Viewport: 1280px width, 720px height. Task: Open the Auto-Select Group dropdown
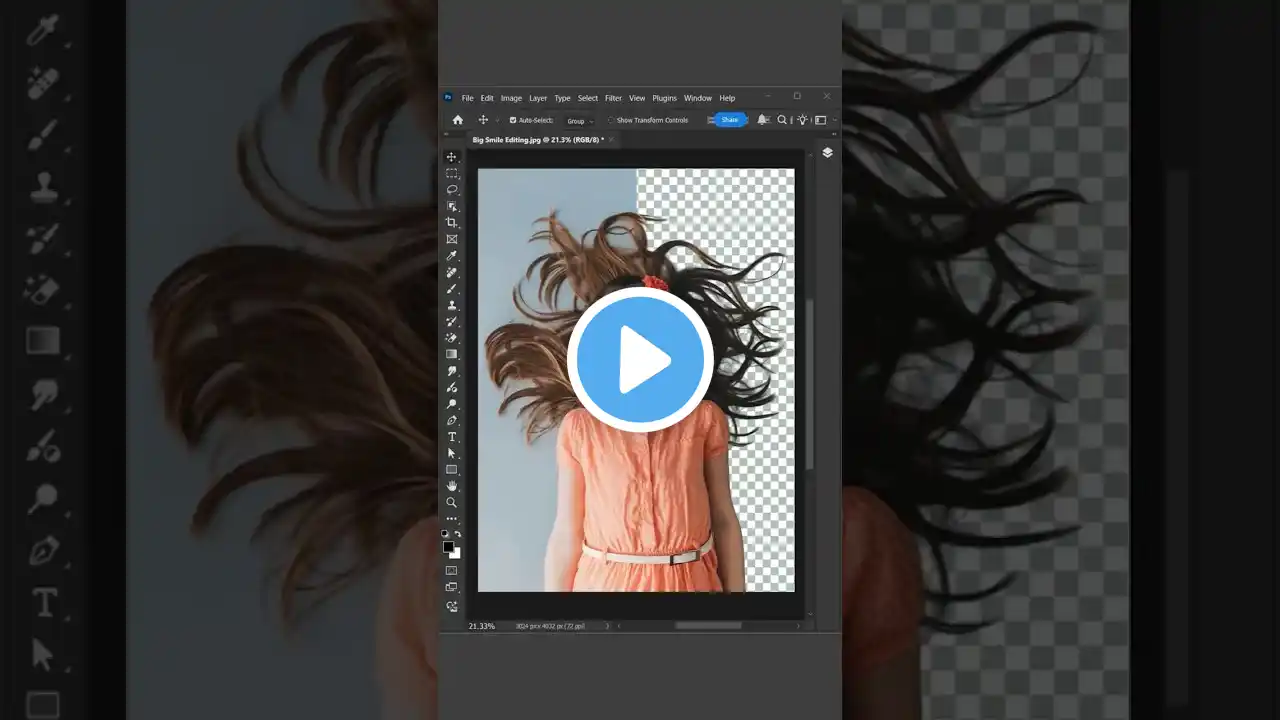click(580, 121)
